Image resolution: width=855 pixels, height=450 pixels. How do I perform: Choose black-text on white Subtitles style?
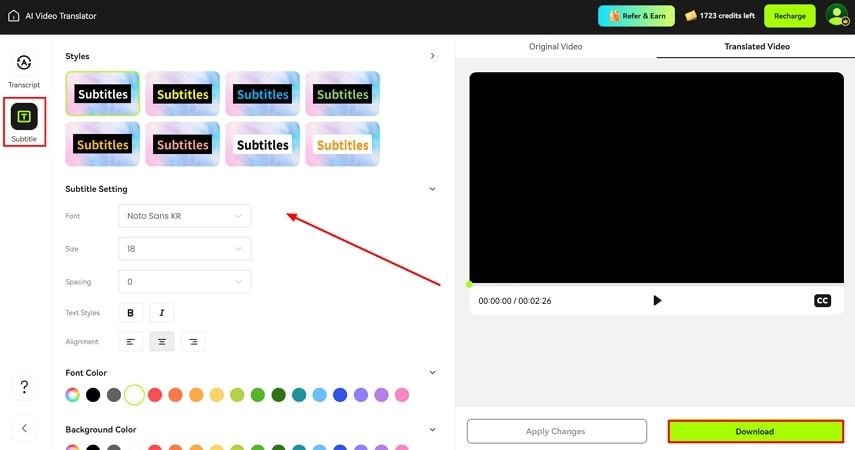(x=263, y=145)
